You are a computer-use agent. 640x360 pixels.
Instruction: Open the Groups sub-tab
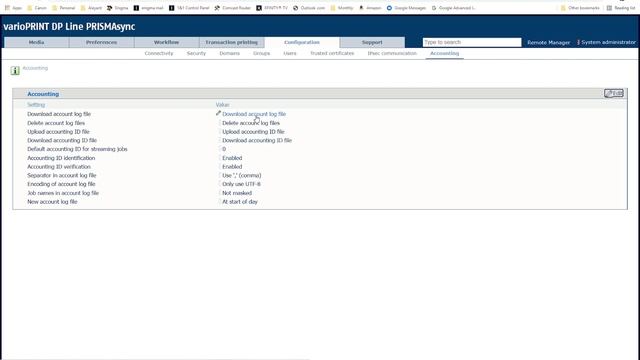point(261,53)
